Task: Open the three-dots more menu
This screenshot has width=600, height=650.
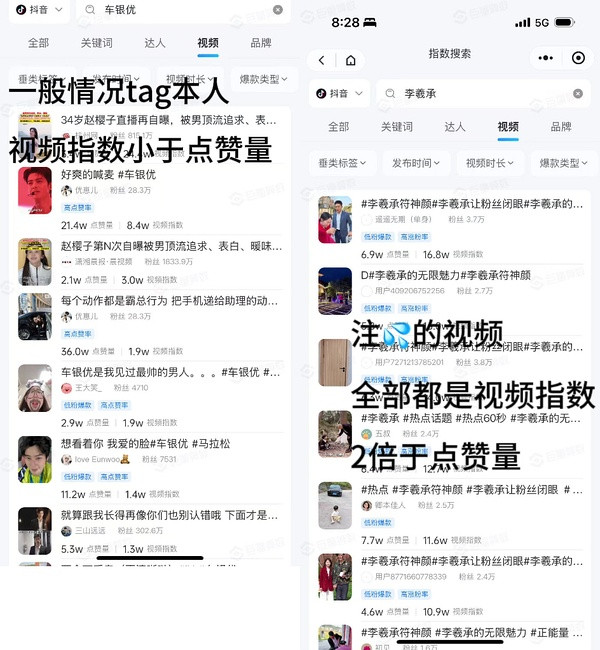Action: (x=545, y=58)
